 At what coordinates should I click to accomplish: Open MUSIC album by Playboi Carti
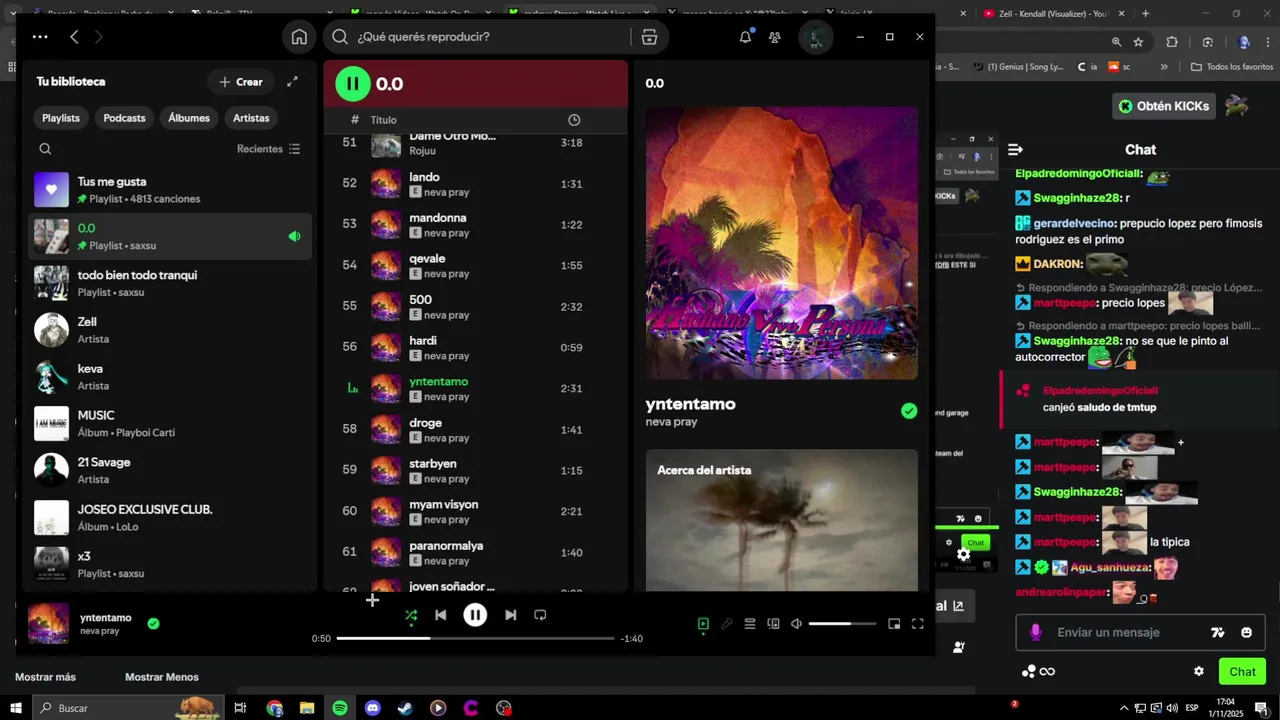[170, 424]
